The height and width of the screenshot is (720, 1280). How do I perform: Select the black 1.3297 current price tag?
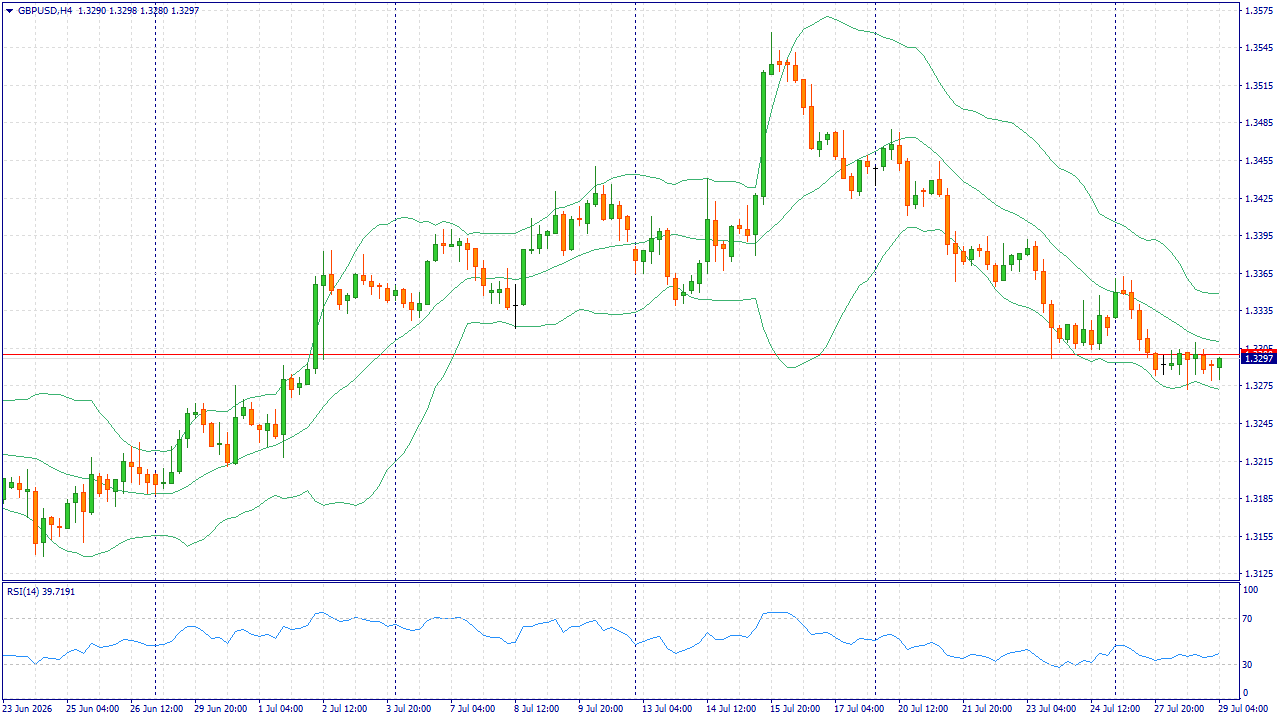pos(1259,358)
